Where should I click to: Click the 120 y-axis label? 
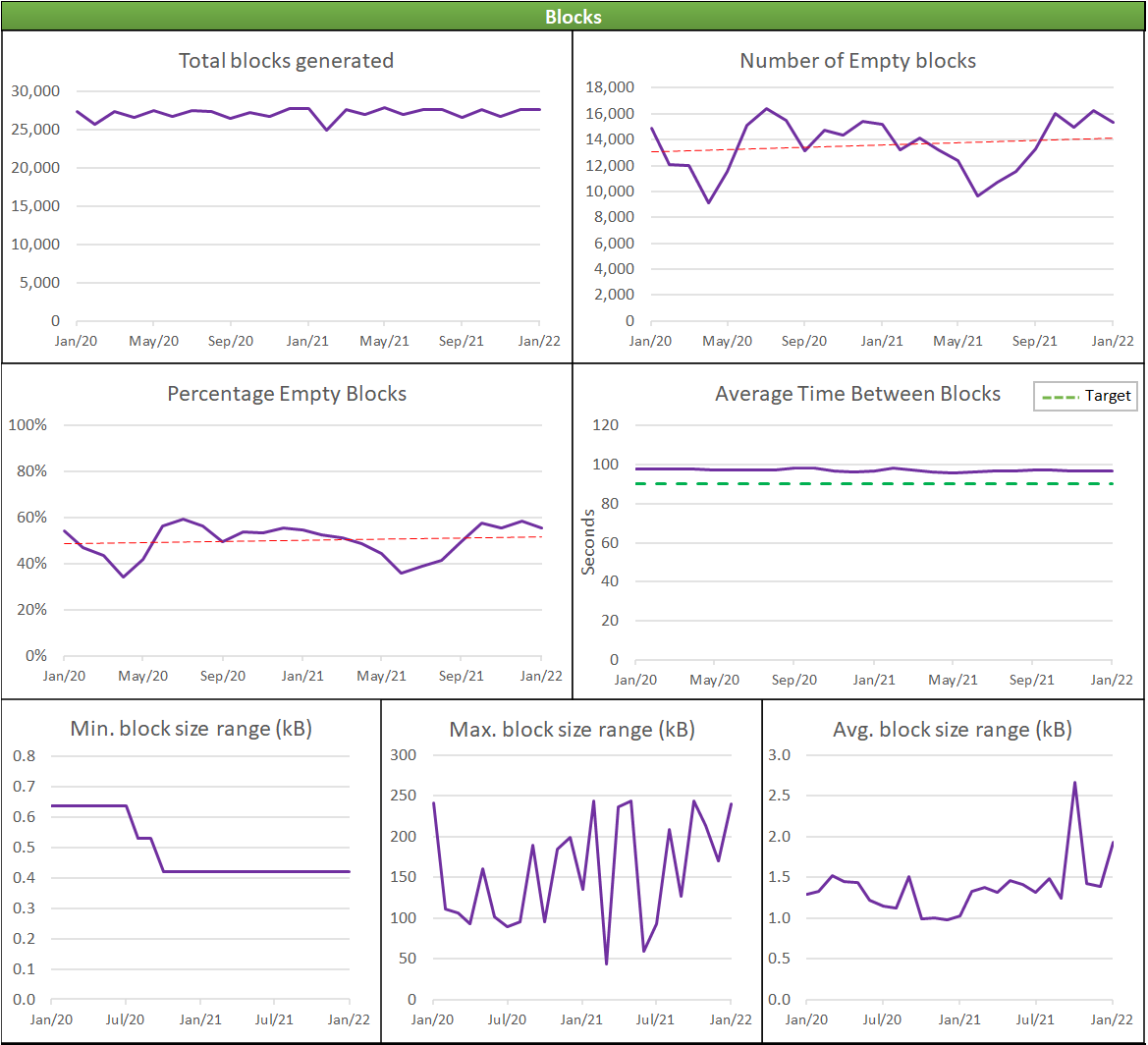[x=606, y=424]
